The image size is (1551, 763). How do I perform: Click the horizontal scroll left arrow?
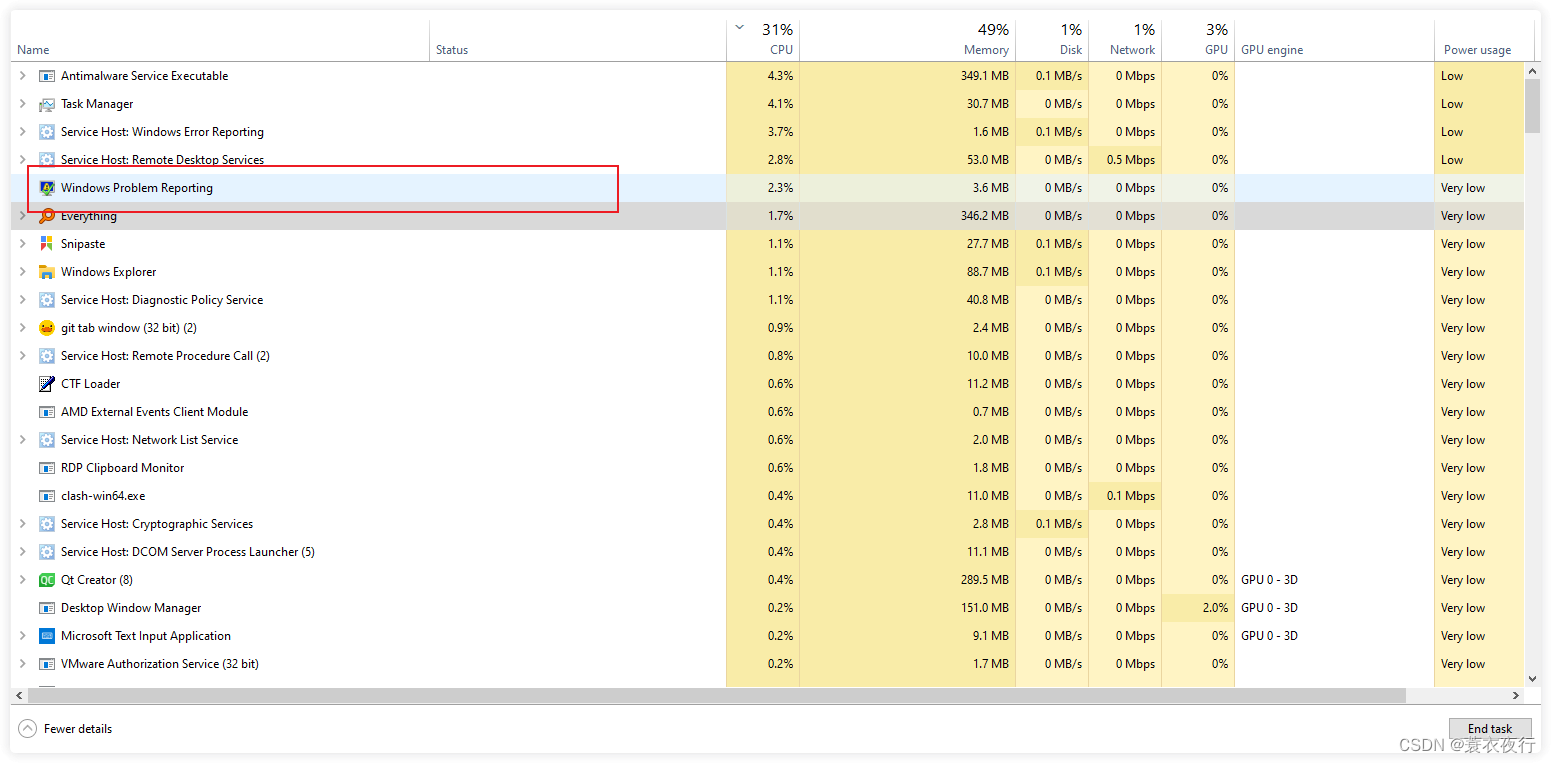pos(18,695)
